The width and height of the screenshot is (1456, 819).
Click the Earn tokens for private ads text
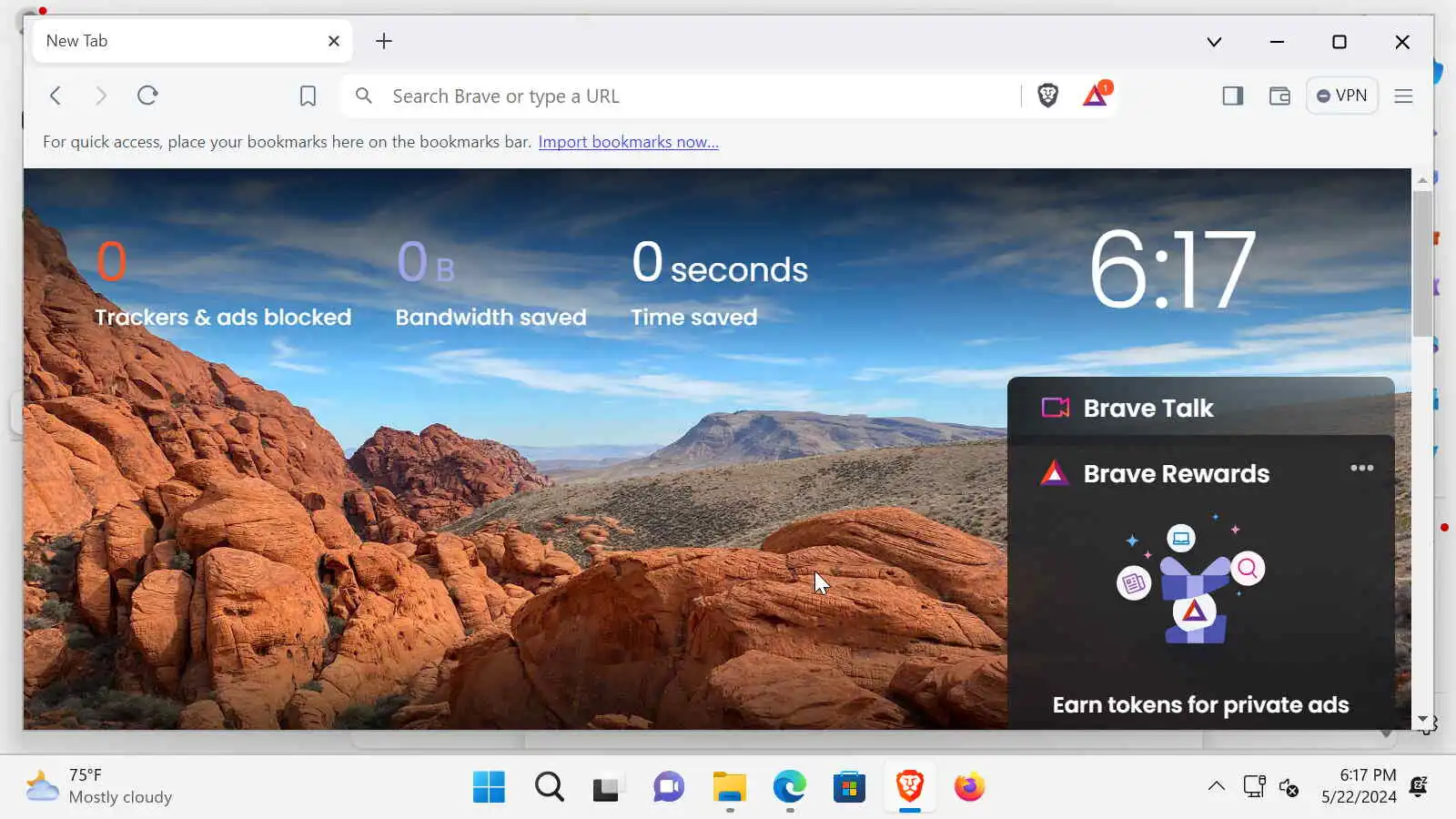click(1200, 705)
